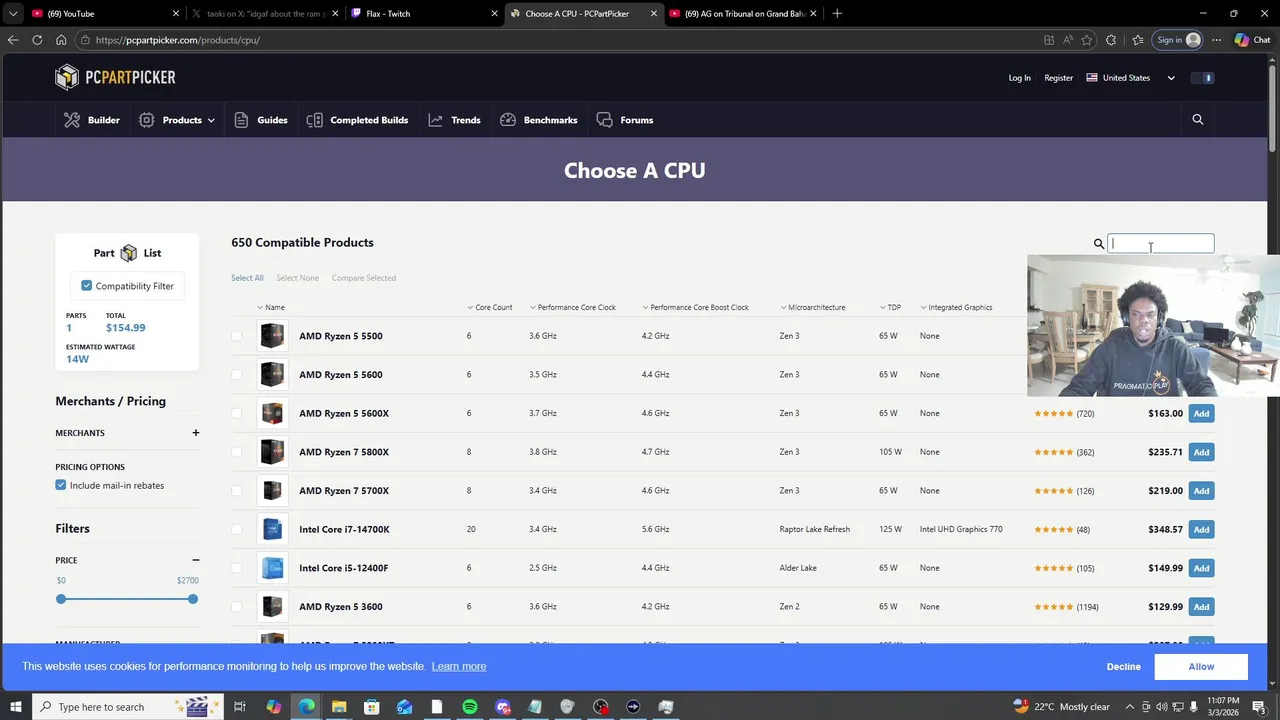Screen dimensions: 1280x720
Task: Open Edge settings and more menu
Action: pyautogui.click(x=1216, y=40)
